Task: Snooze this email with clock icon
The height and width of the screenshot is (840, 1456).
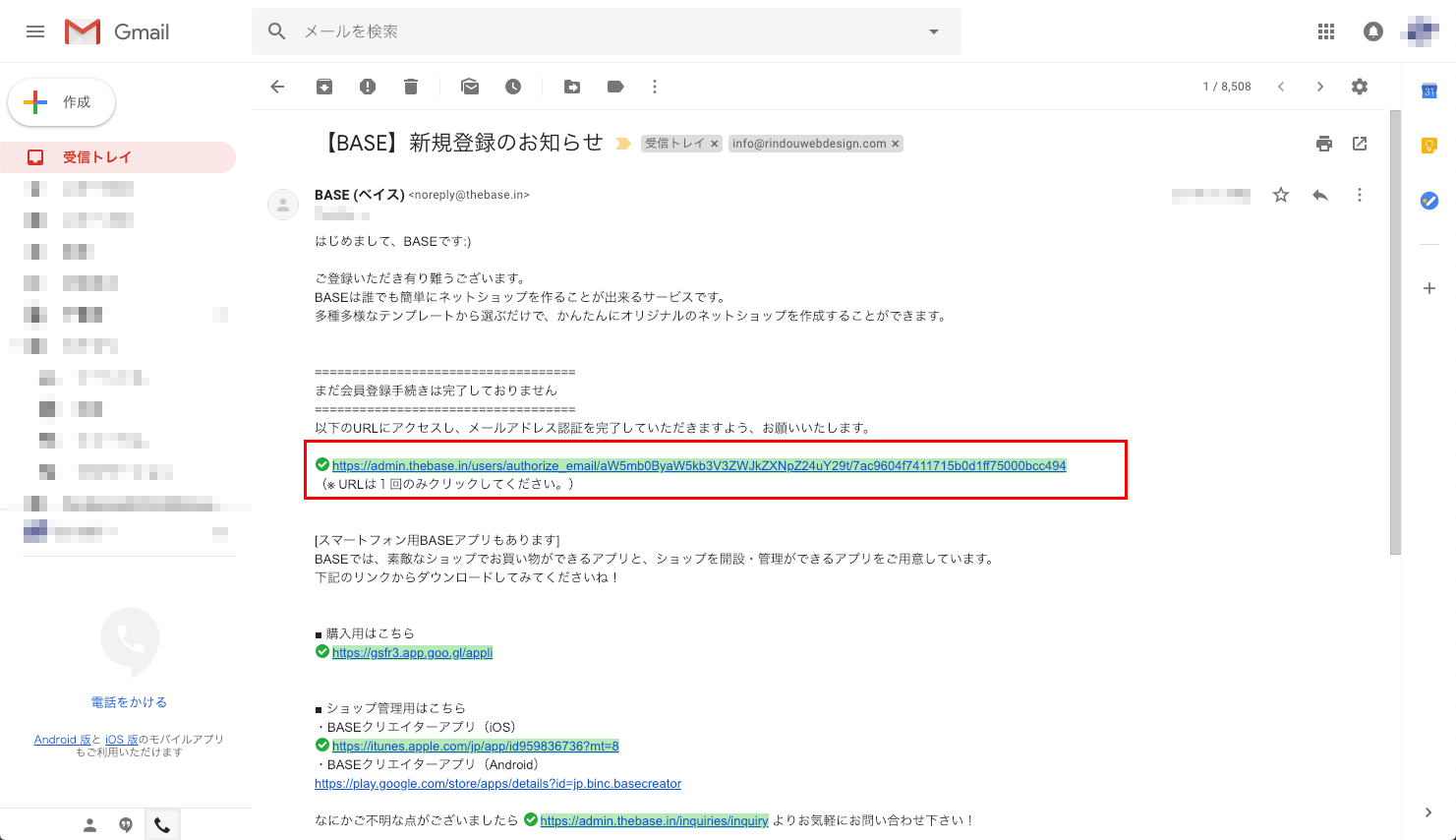Action: pos(513,87)
